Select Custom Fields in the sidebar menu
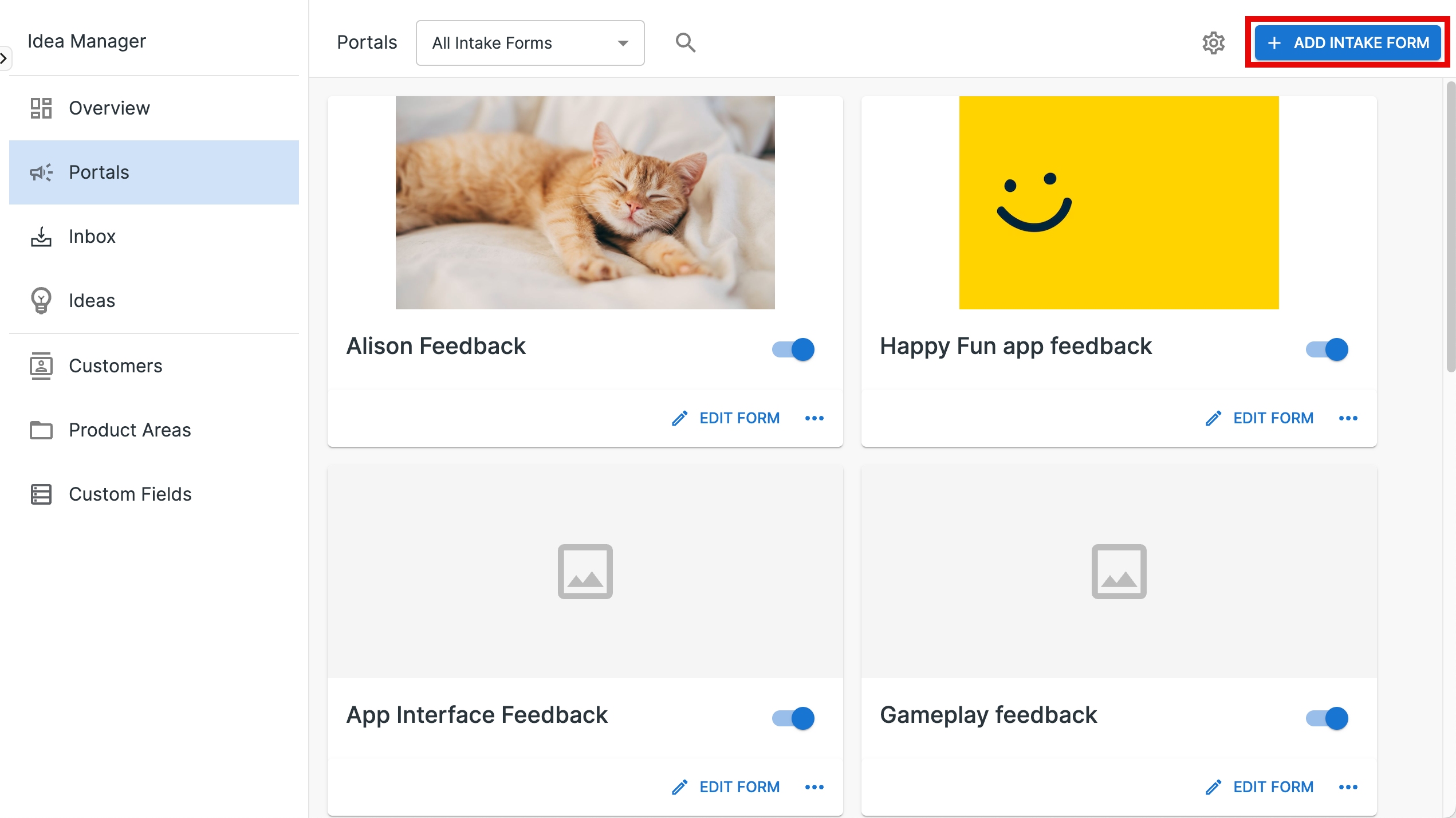 pyautogui.click(x=130, y=494)
